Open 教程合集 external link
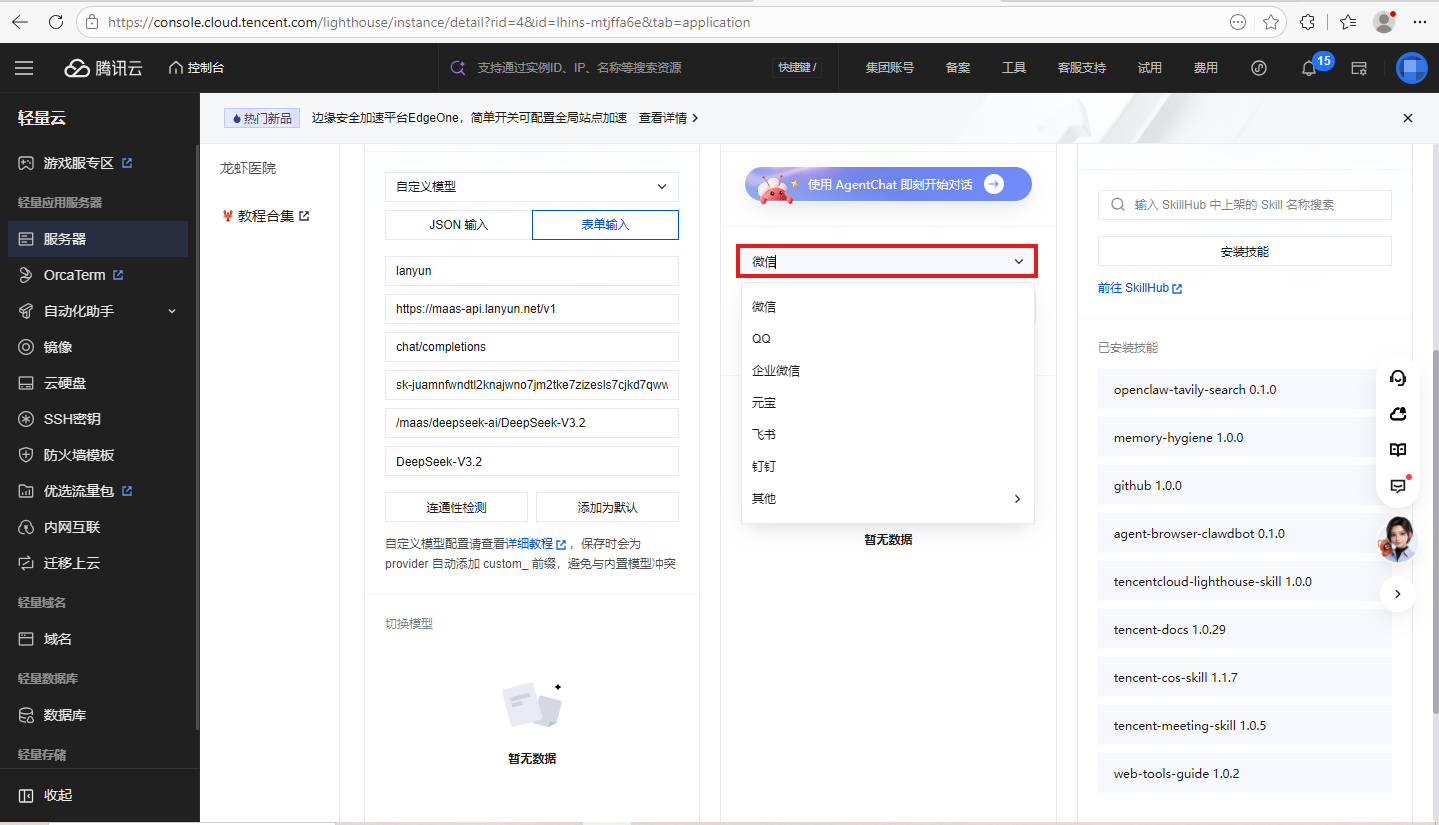This screenshot has height=825, width=1439. (x=266, y=215)
